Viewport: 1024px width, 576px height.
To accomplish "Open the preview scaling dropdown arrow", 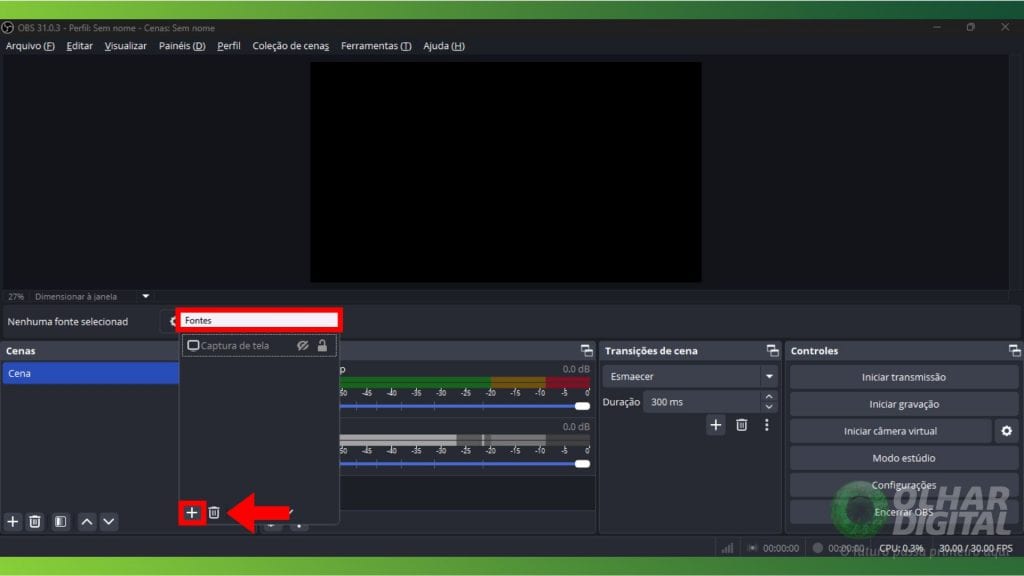I will click(146, 296).
